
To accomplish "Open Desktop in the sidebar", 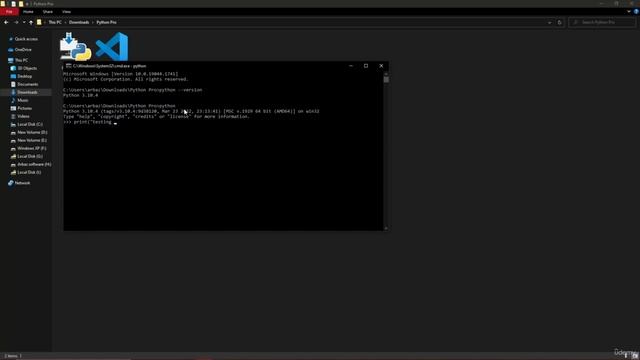I will [x=21, y=76].
